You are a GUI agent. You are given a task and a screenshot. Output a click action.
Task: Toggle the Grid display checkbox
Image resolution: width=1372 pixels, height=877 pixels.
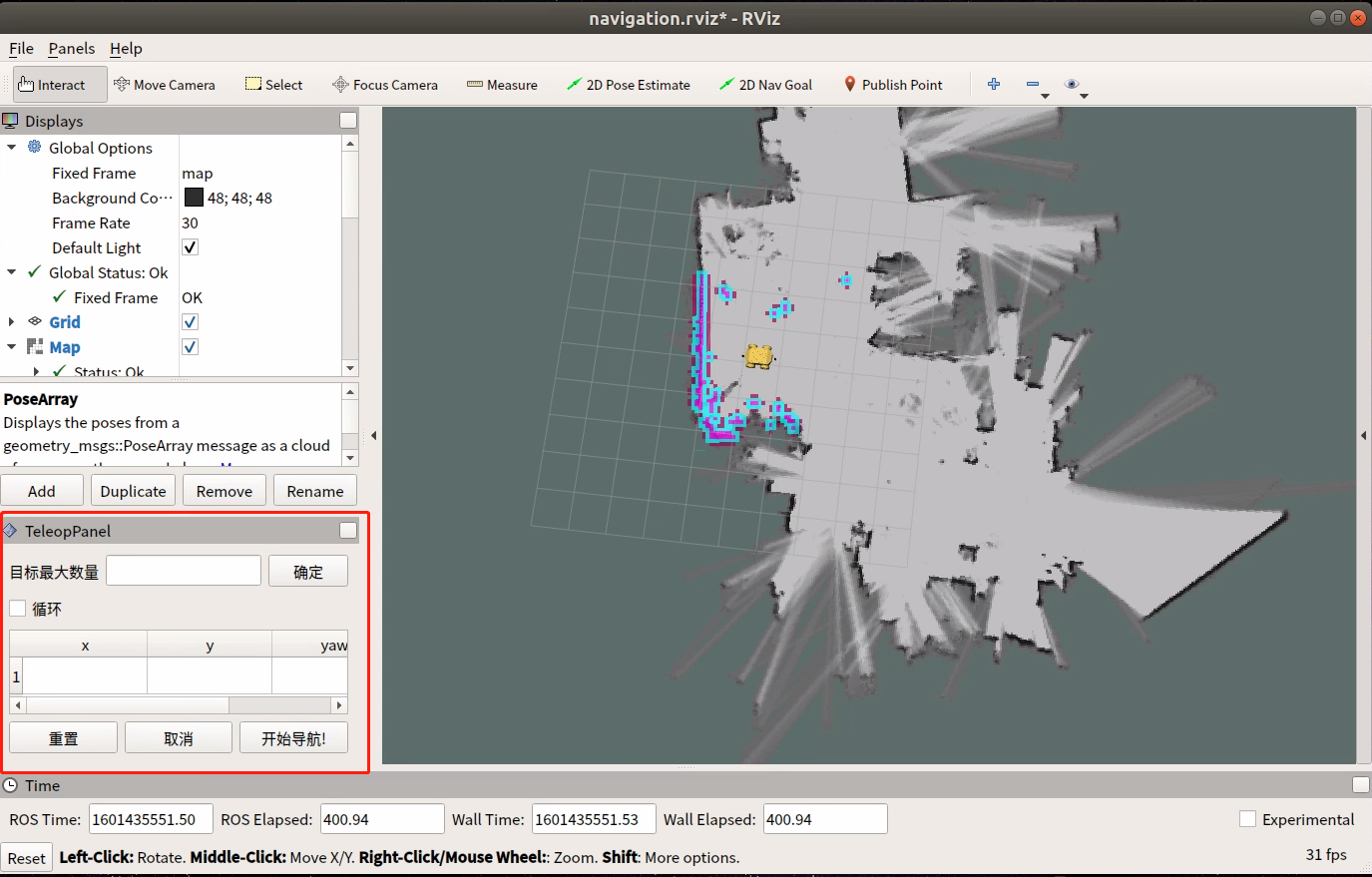(x=191, y=322)
